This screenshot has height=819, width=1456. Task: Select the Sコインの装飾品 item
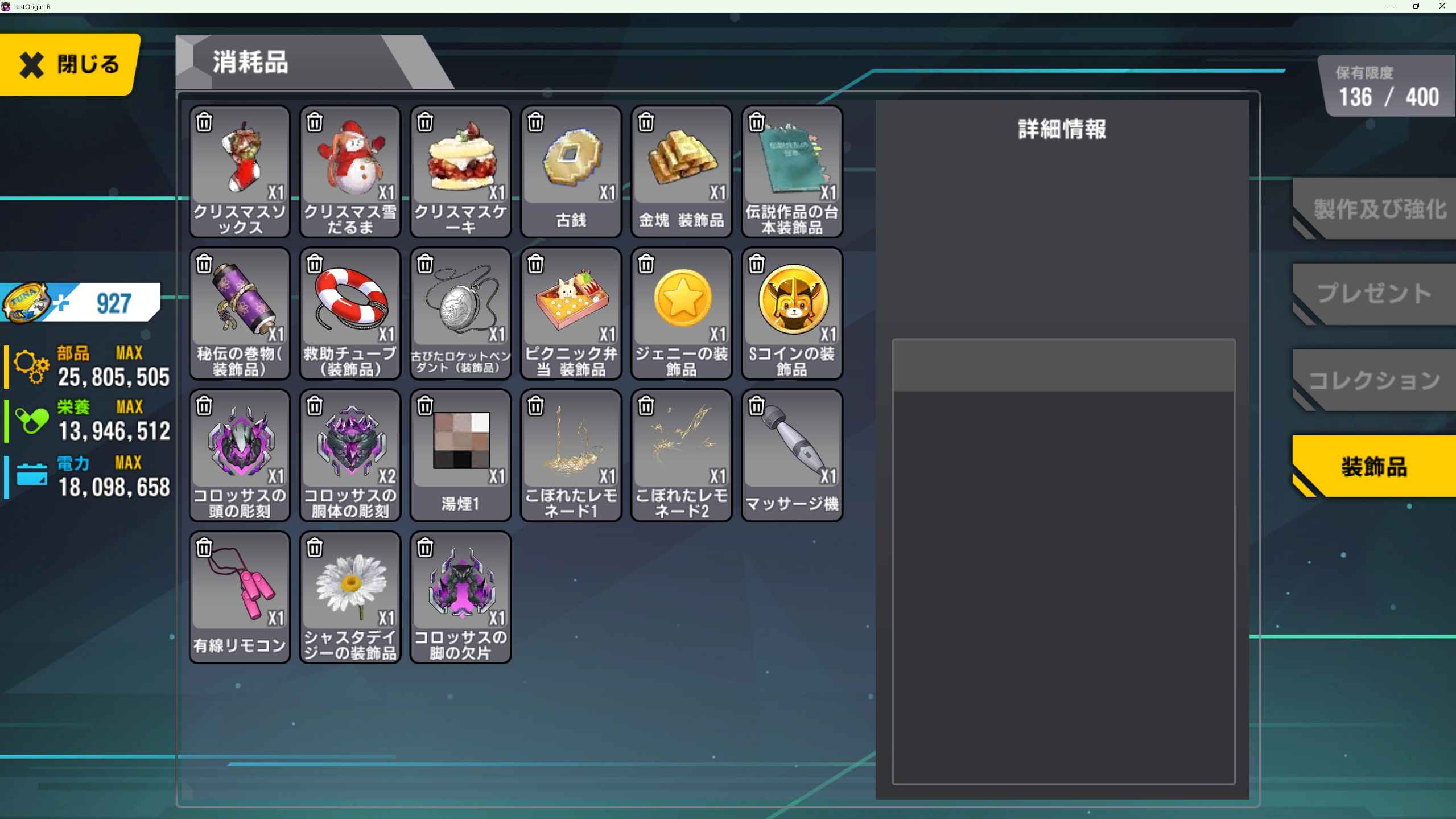point(791,313)
